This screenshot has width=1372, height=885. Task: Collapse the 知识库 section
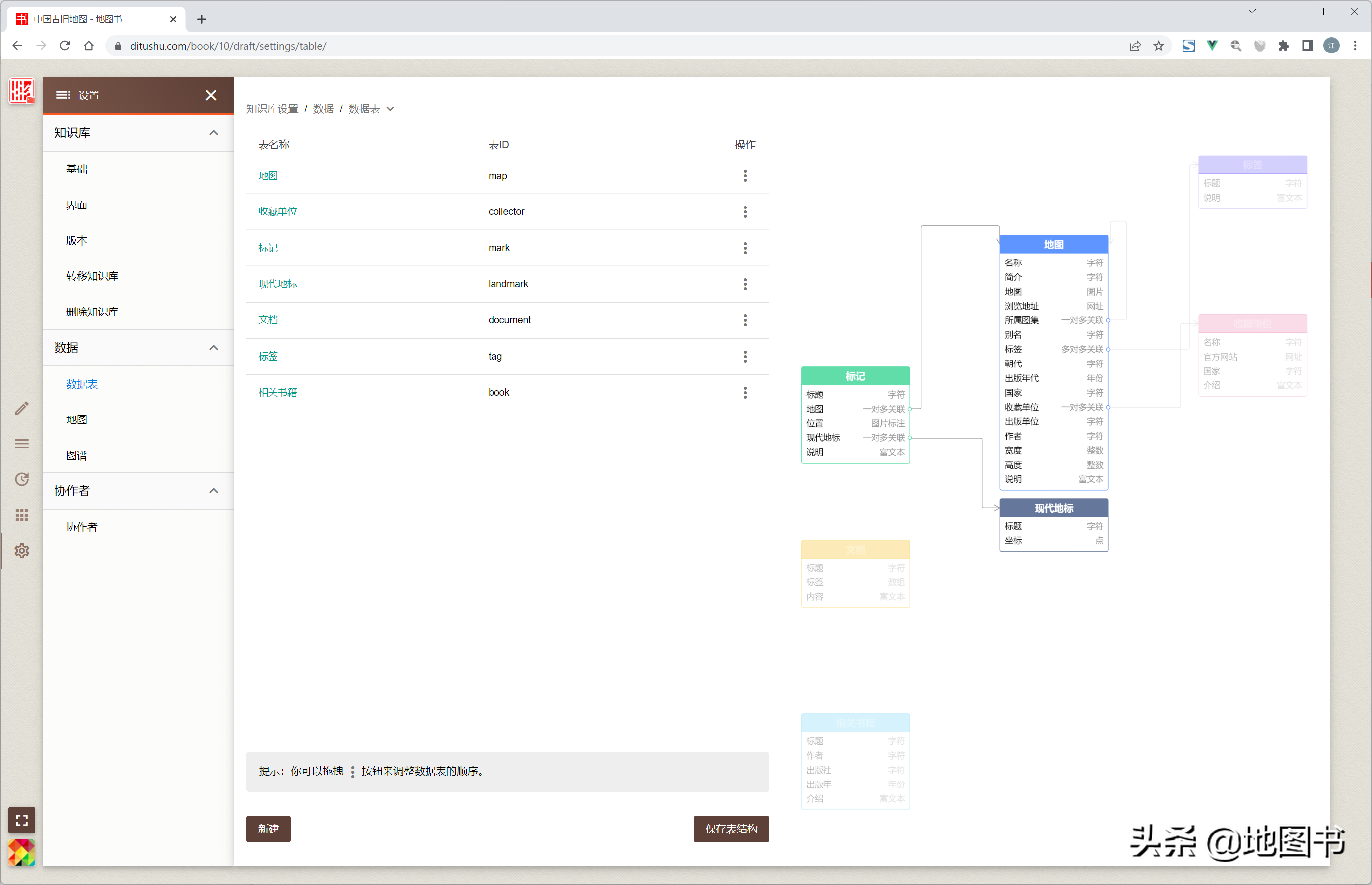pos(213,133)
